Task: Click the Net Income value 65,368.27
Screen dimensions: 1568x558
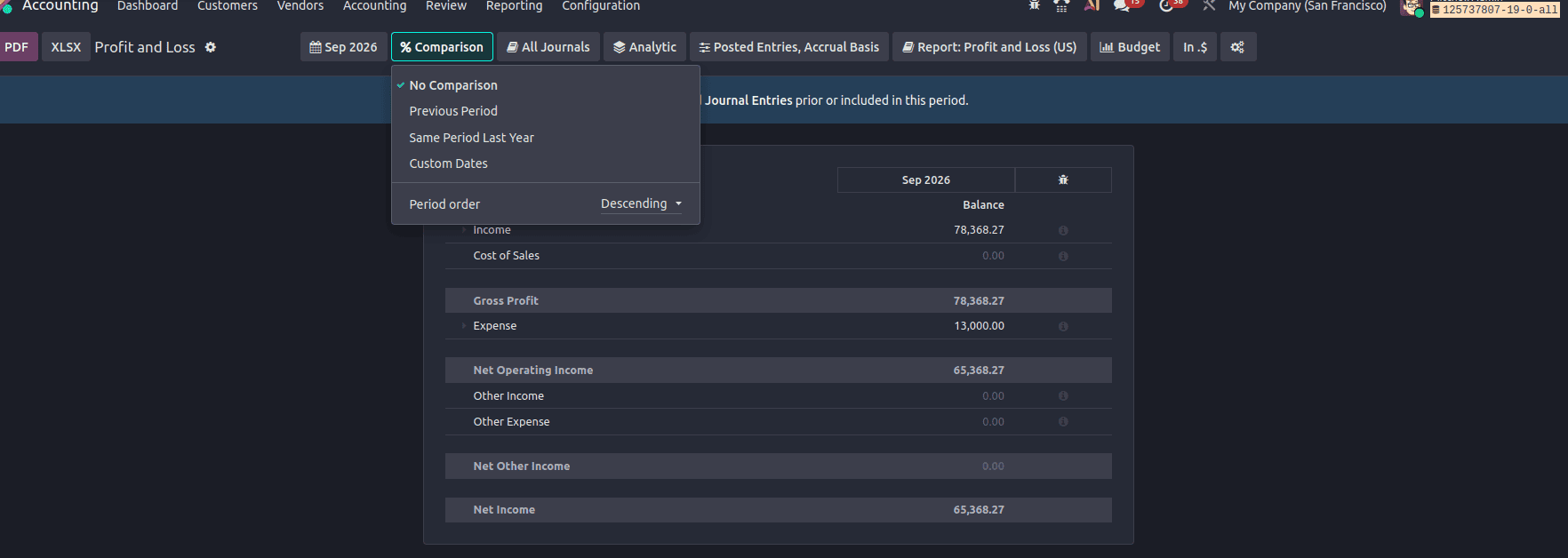Action: pyautogui.click(x=979, y=510)
